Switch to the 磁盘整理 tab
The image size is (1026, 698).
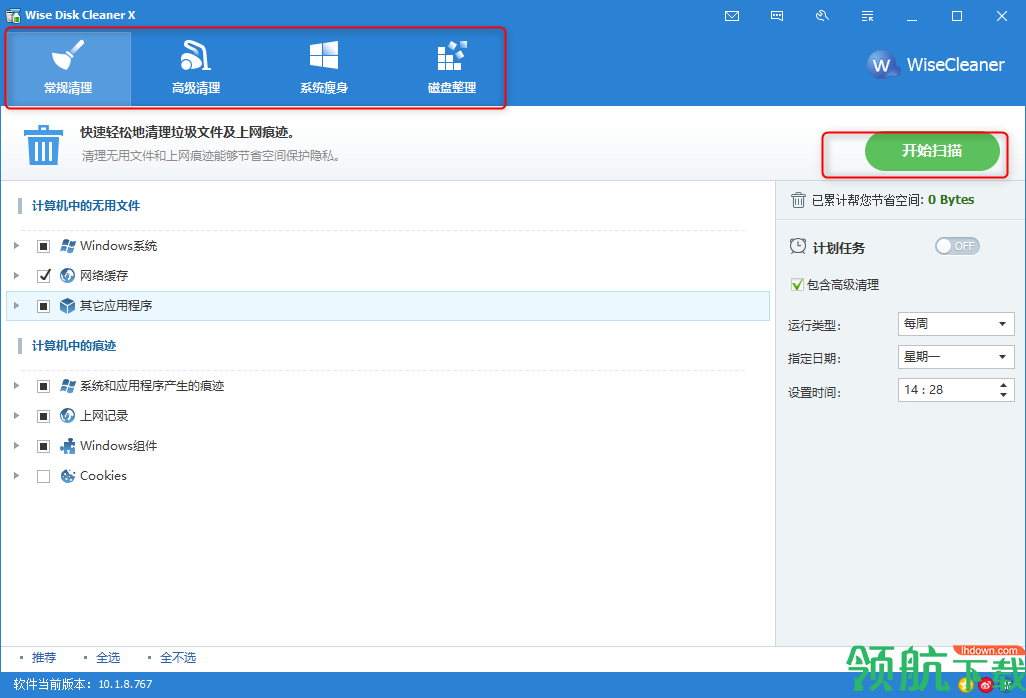(451, 69)
